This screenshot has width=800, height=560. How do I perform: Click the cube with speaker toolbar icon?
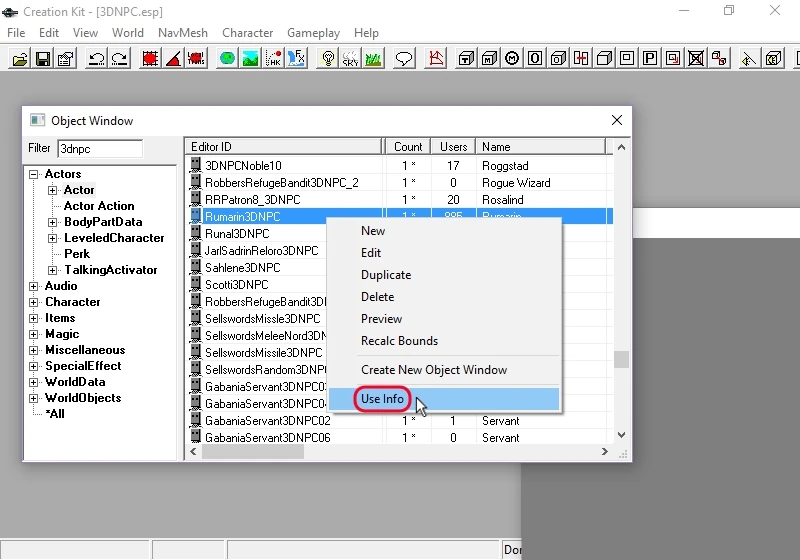773,59
